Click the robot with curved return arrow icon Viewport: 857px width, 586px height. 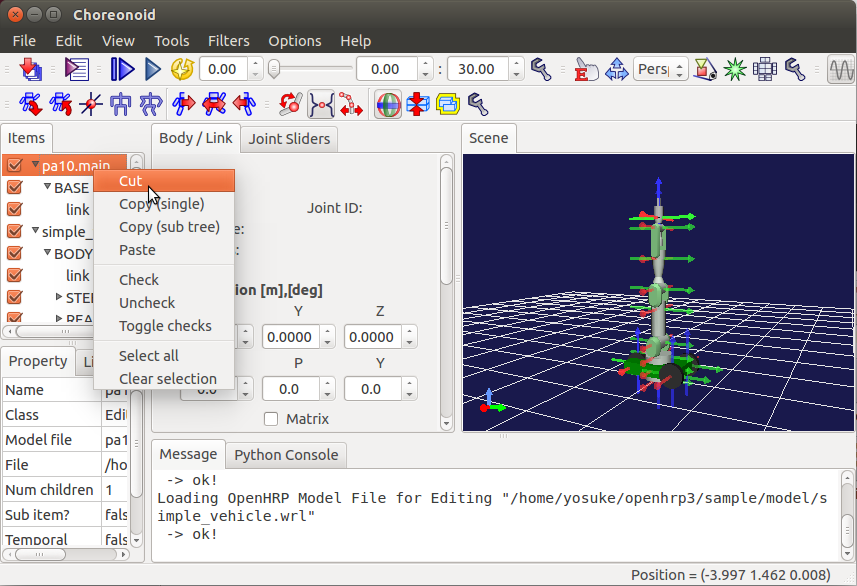coord(61,104)
